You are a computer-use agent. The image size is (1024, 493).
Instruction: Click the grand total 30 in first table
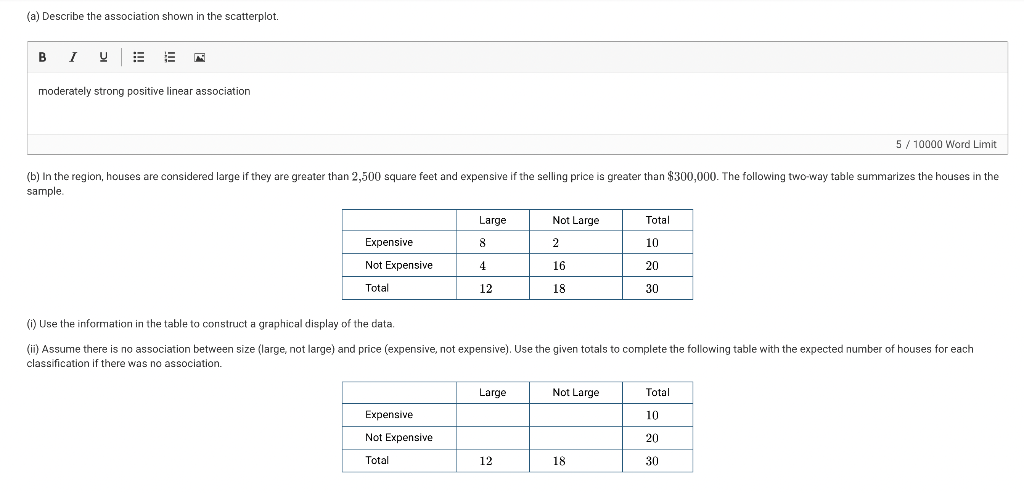pyautogui.click(x=652, y=289)
